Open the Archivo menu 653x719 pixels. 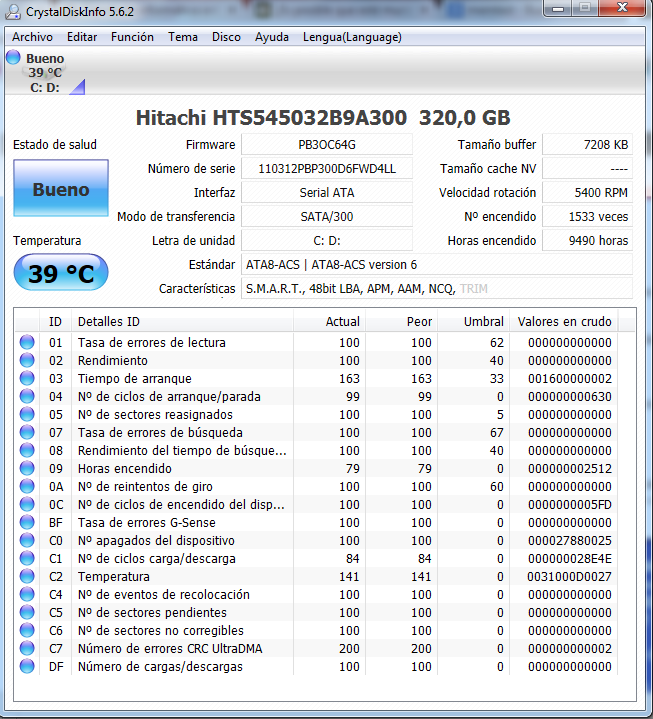(33, 37)
